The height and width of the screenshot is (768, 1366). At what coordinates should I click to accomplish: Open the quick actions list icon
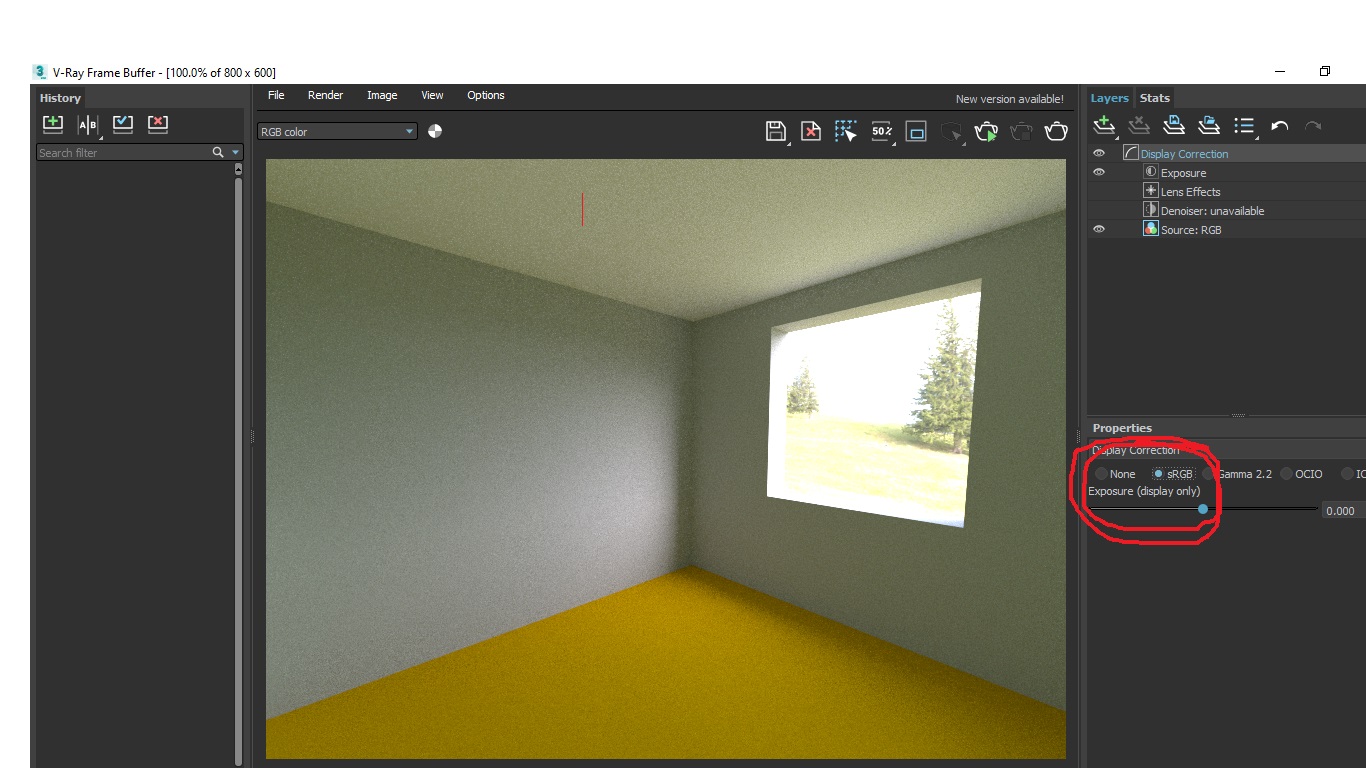tap(1245, 125)
